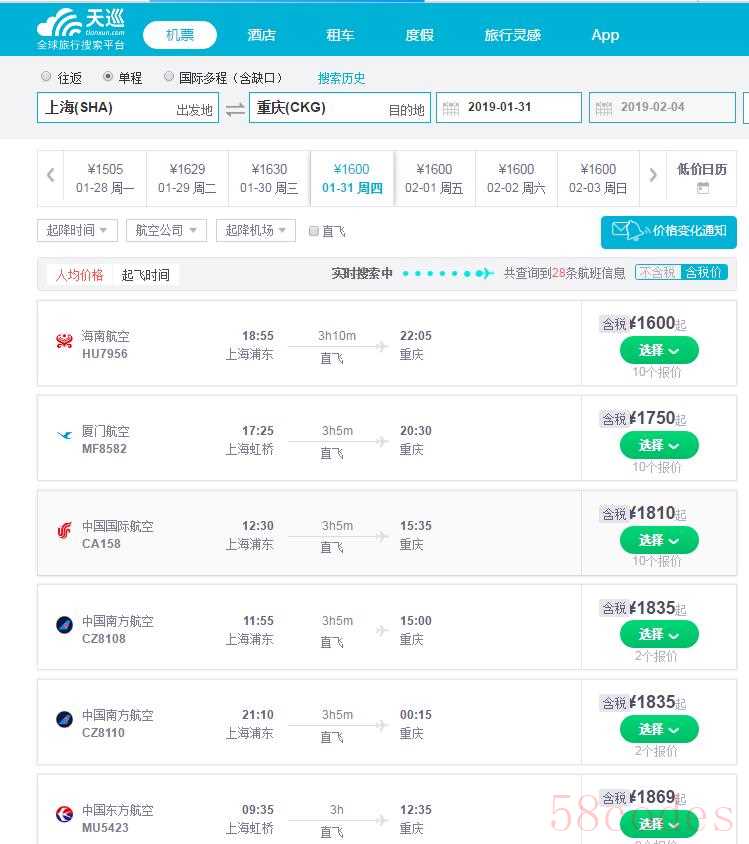Click flight number CA158
This screenshot has height=844, width=749.
pyautogui.click(x=101, y=544)
